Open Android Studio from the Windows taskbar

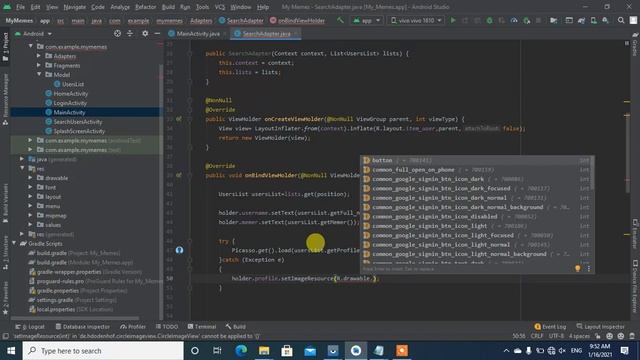click(356, 351)
